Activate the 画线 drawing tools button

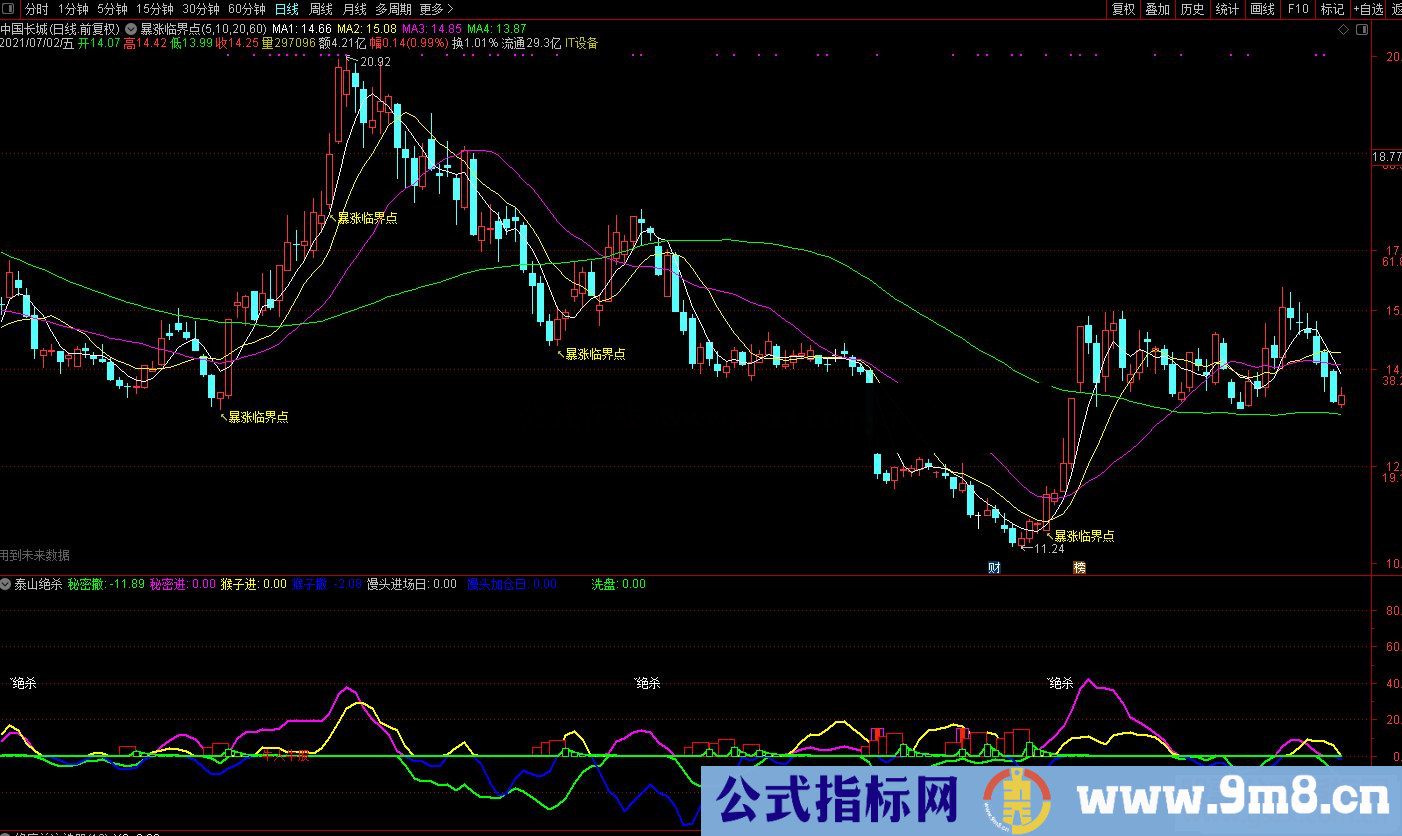coord(1263,9)
